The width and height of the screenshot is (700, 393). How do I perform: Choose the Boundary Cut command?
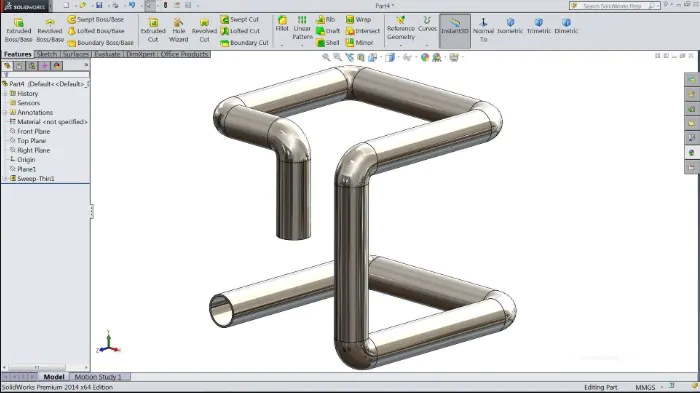244,42
